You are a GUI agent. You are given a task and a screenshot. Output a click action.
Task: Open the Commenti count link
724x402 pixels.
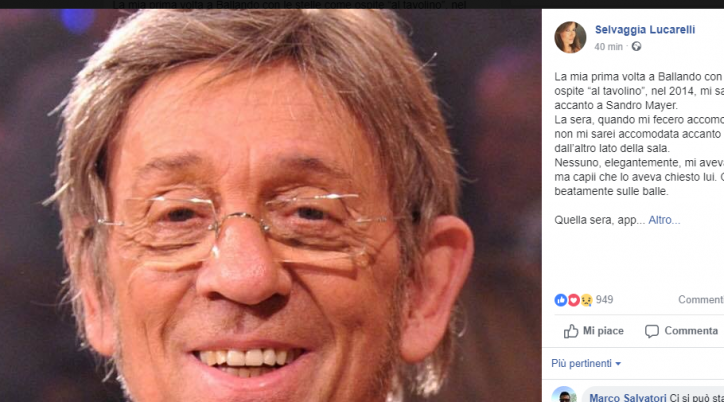701,300
